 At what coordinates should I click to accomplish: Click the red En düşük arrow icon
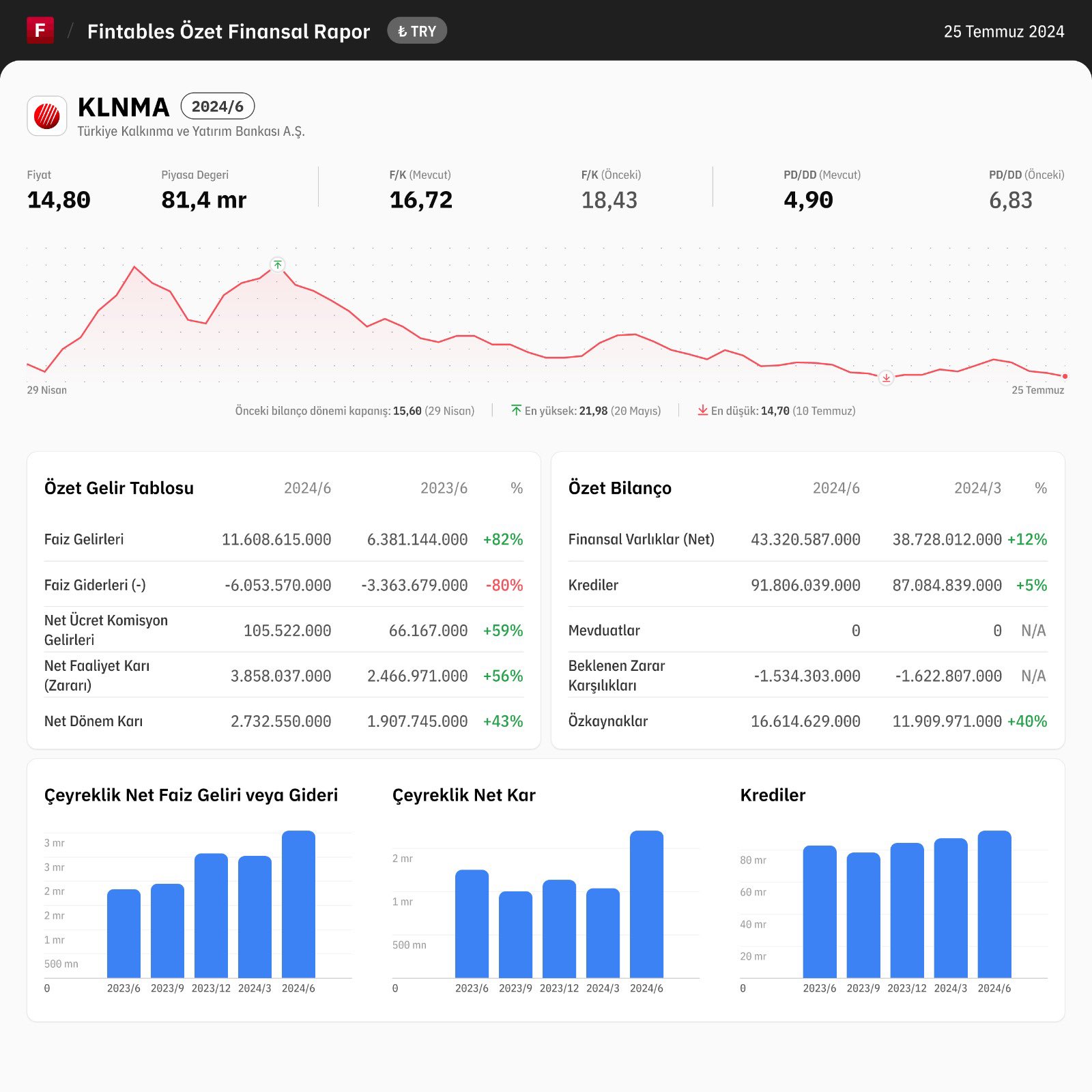702,410
